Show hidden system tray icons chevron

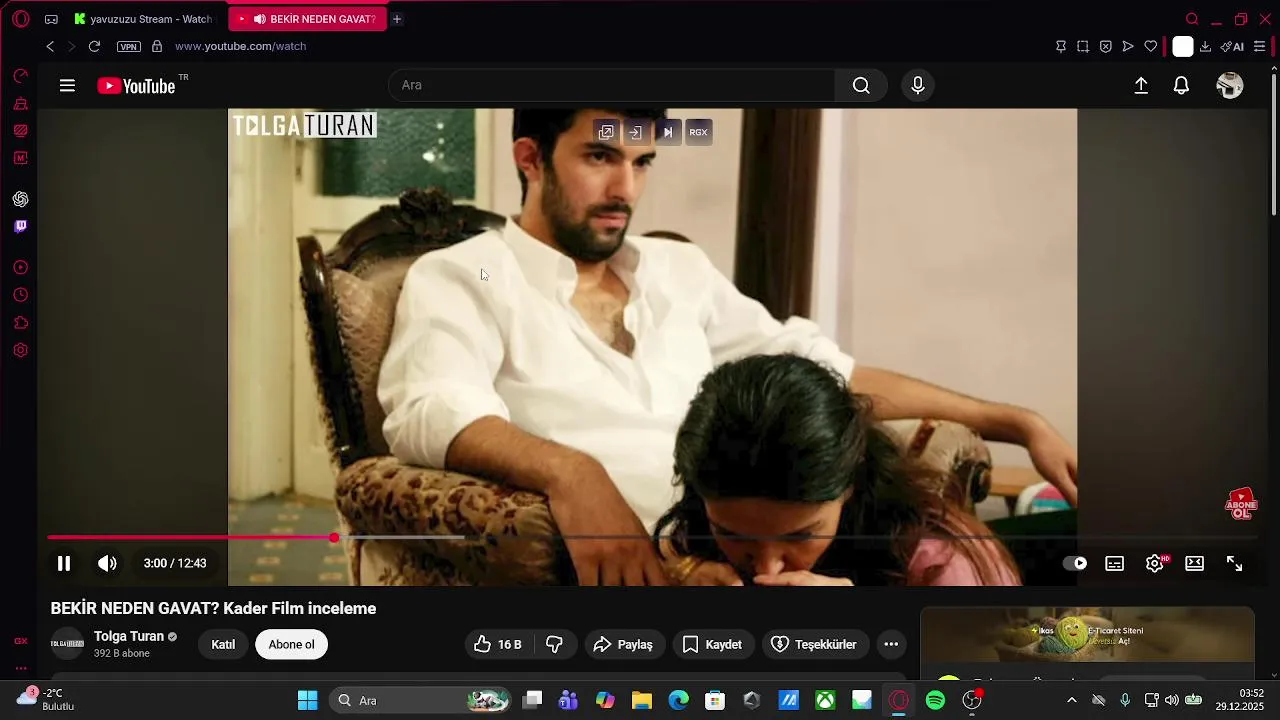pos(1072,700)
